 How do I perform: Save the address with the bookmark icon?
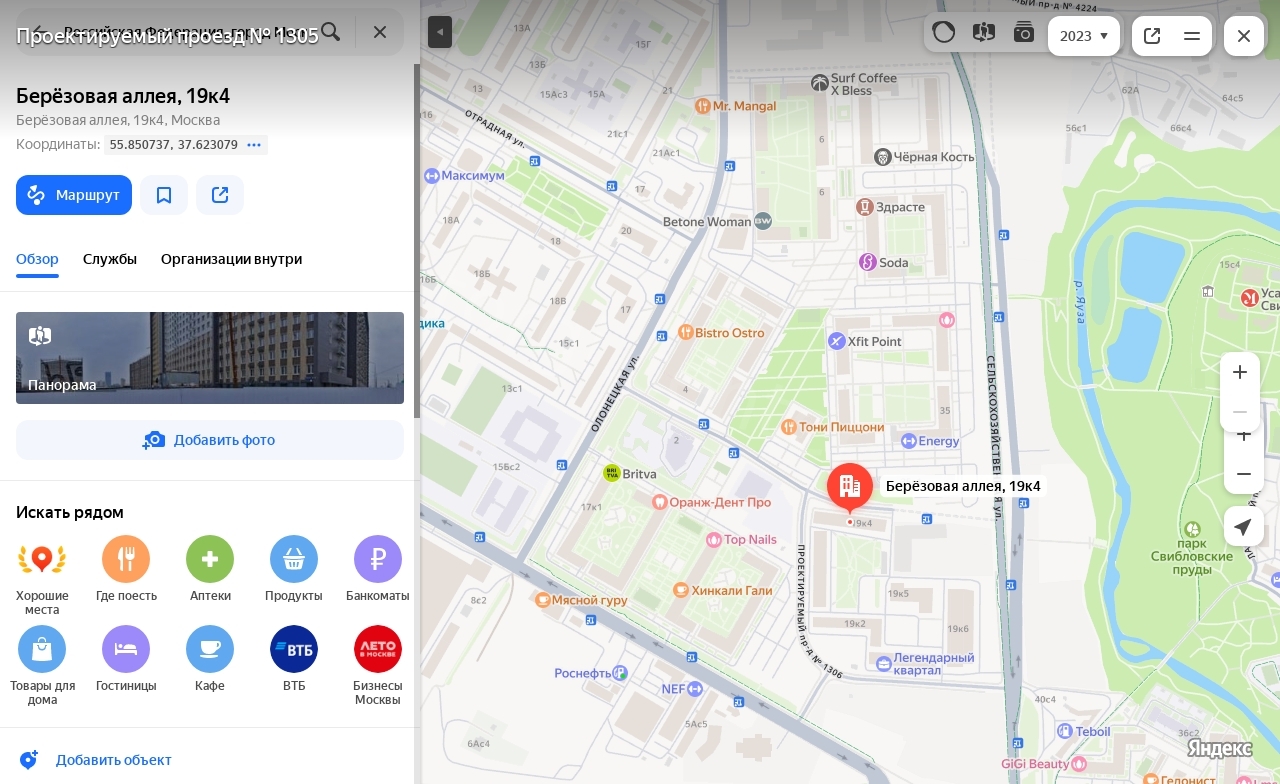tap(164, 195)
